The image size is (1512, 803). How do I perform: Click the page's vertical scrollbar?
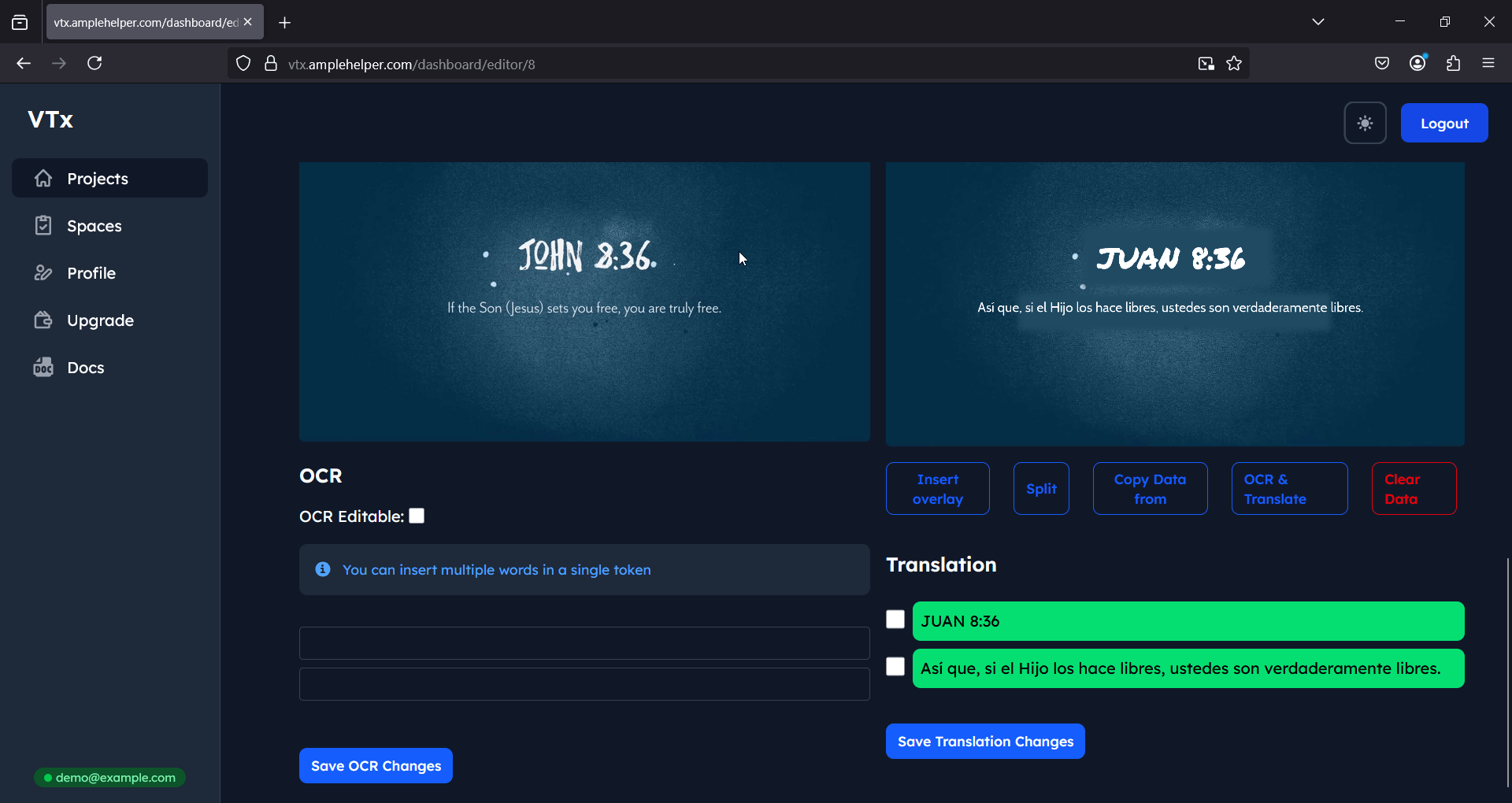[x=1507, y=669]
